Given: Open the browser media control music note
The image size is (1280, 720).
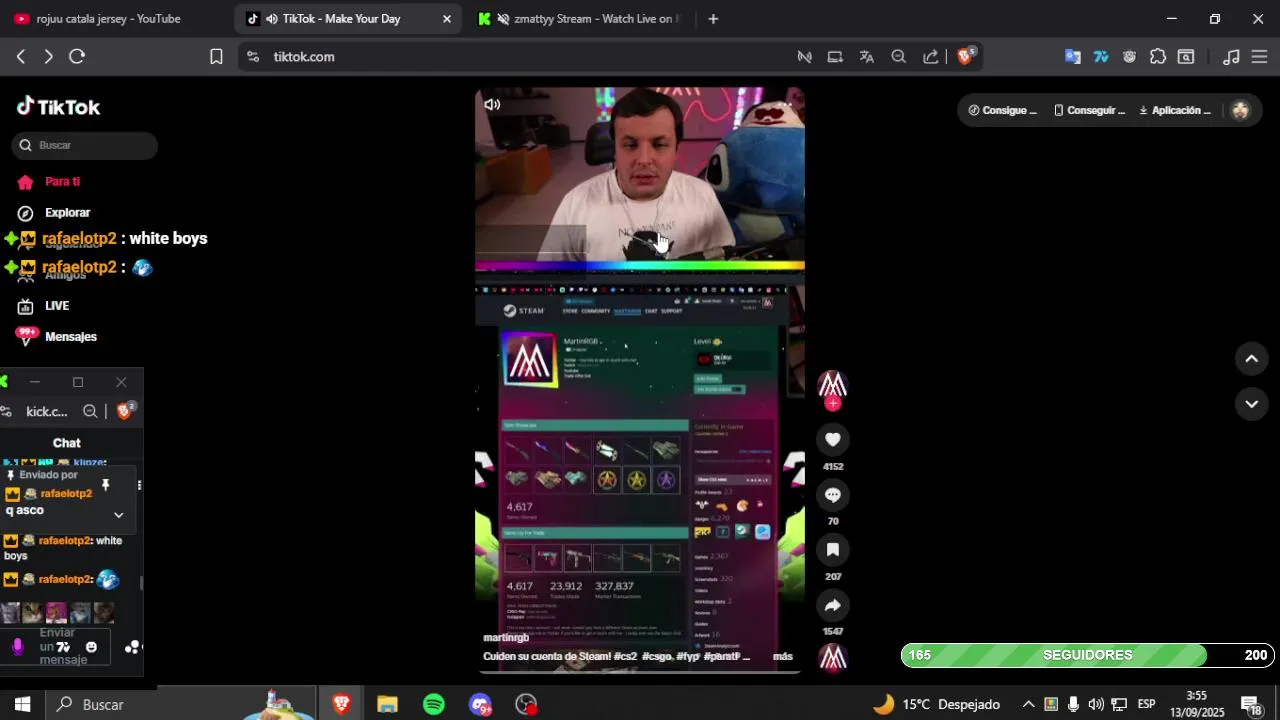Looking at the screenshot, I should point(1232,57).
